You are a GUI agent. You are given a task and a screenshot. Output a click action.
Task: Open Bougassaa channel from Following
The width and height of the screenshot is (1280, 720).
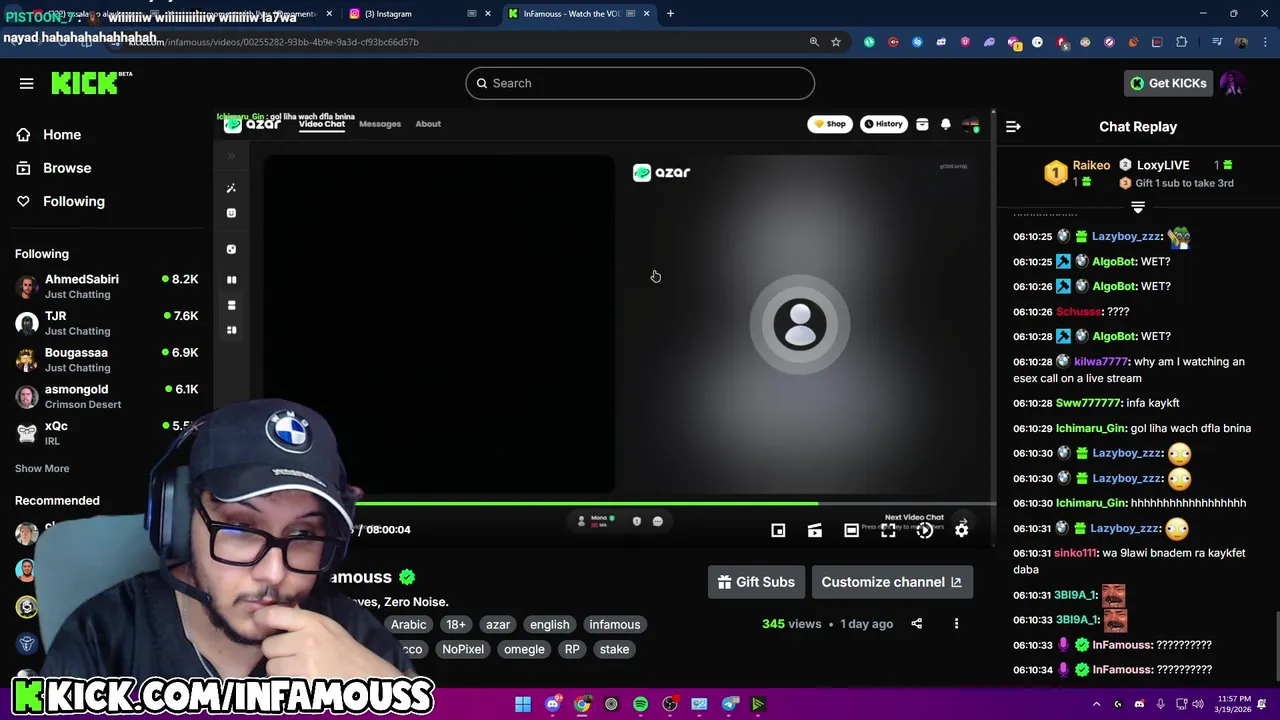[107, 359]
